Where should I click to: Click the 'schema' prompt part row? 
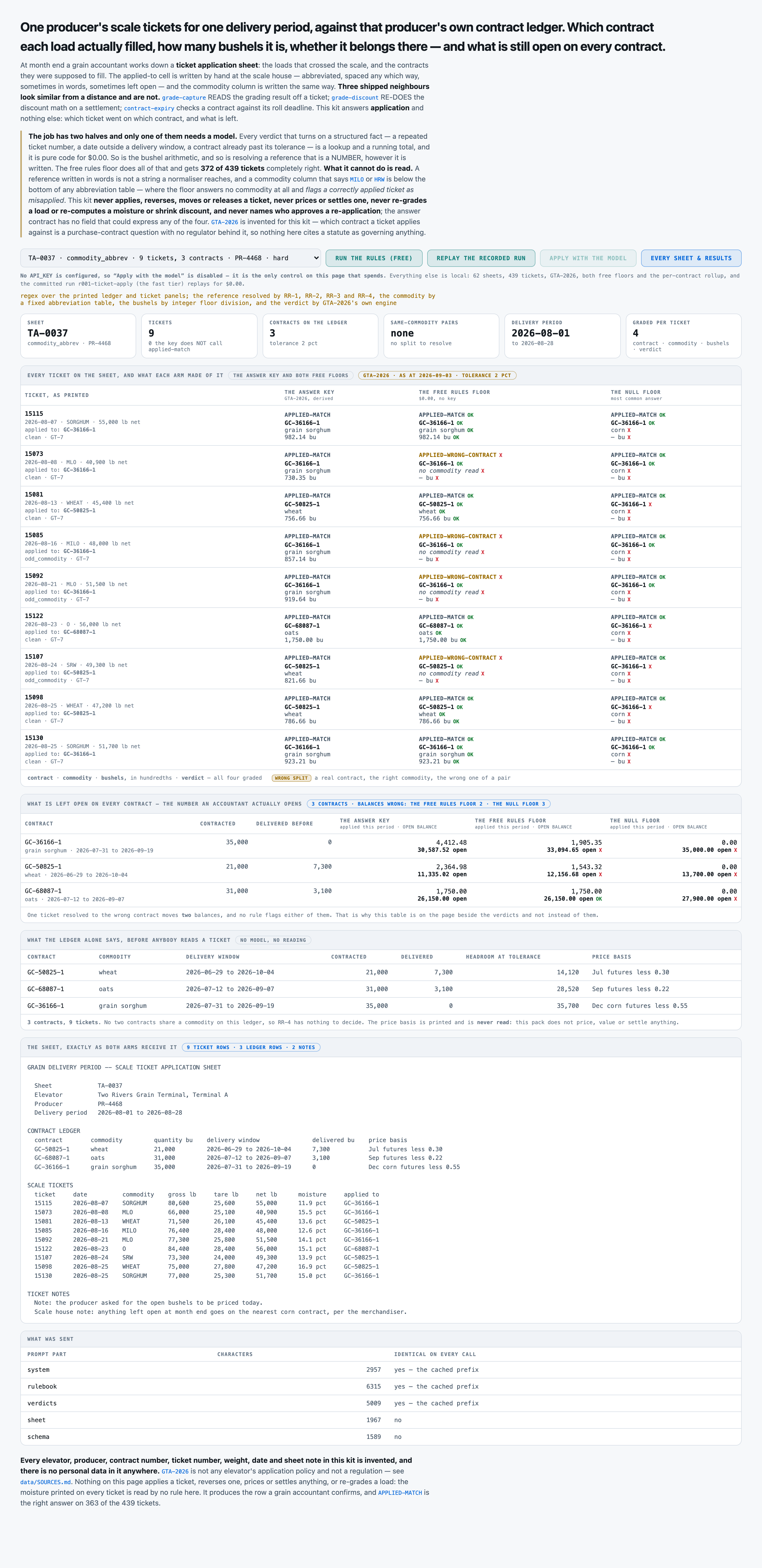[x=381, y=1437]
